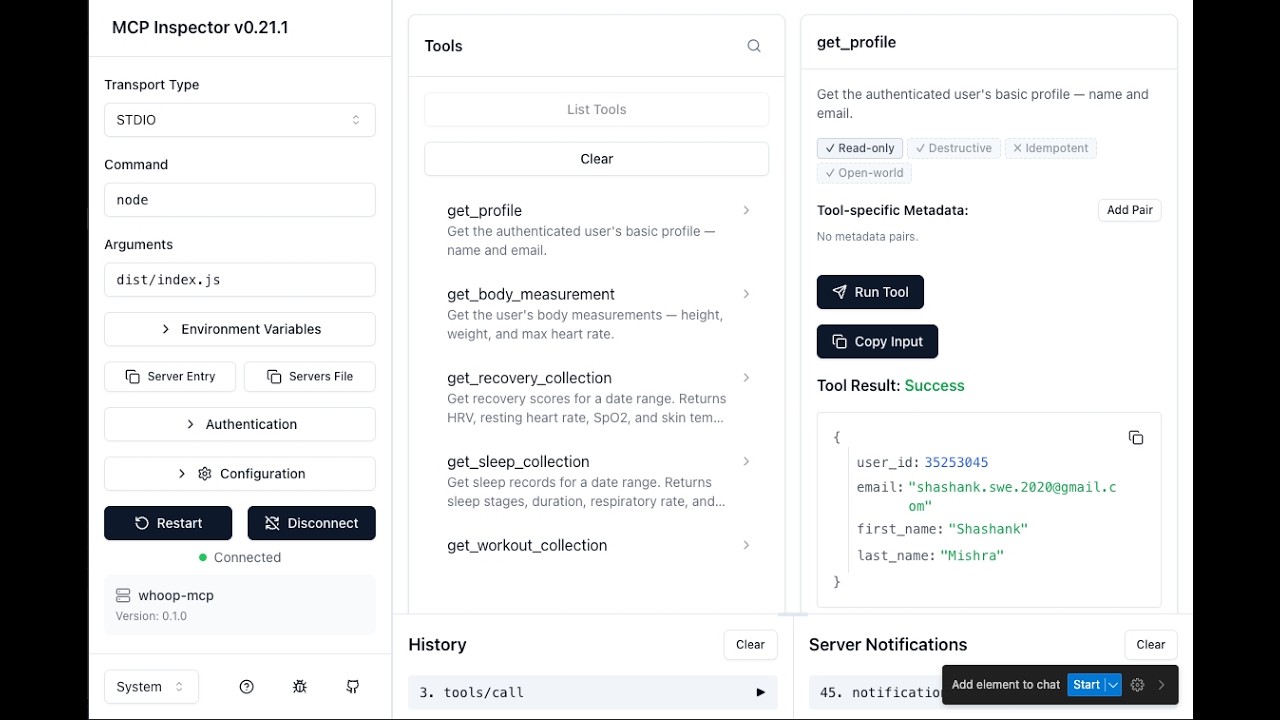
Task: Open the Transport Type STDIO dropdown
Action: coord(240,120)
